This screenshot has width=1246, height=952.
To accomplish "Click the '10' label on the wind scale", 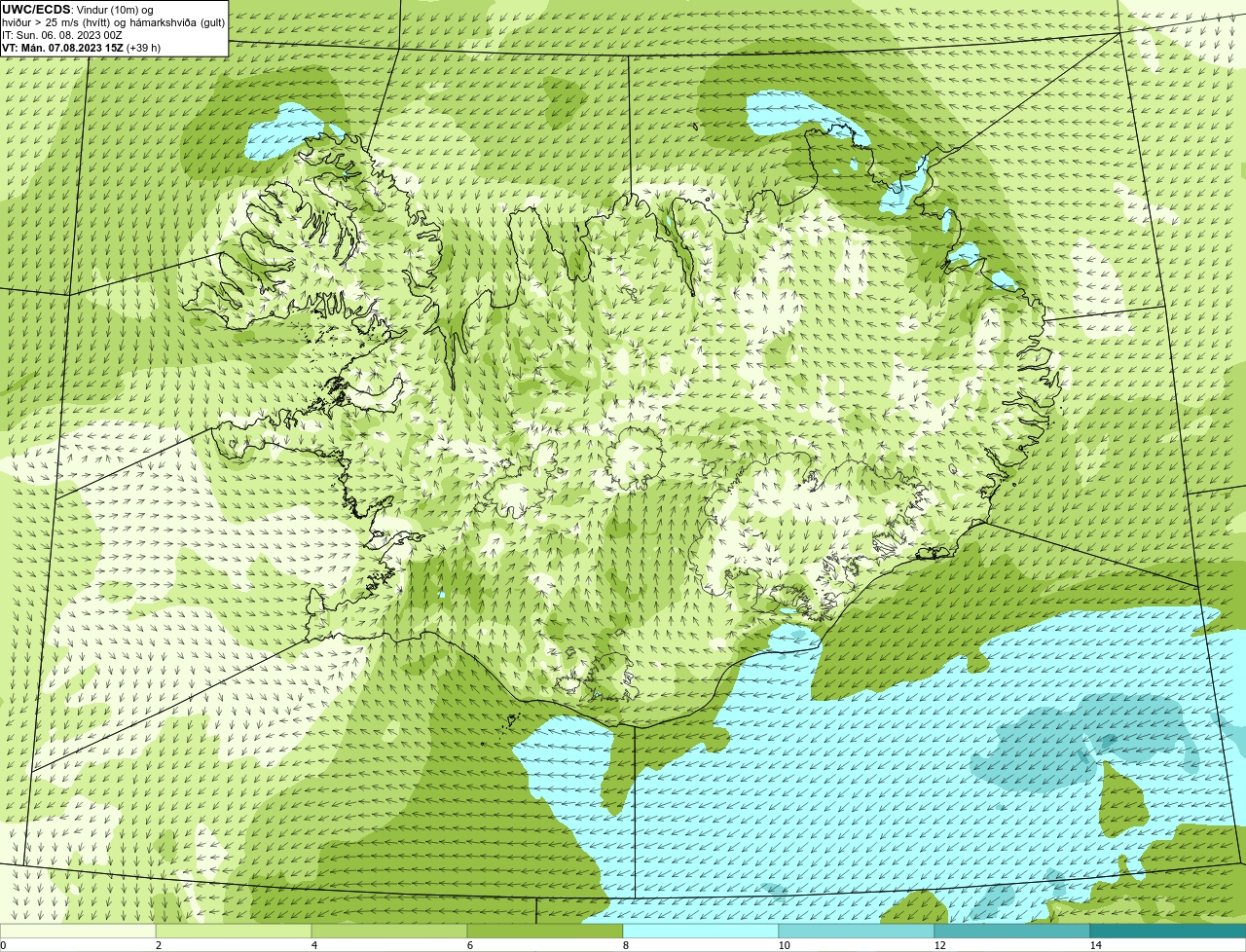I will (784, 945).
